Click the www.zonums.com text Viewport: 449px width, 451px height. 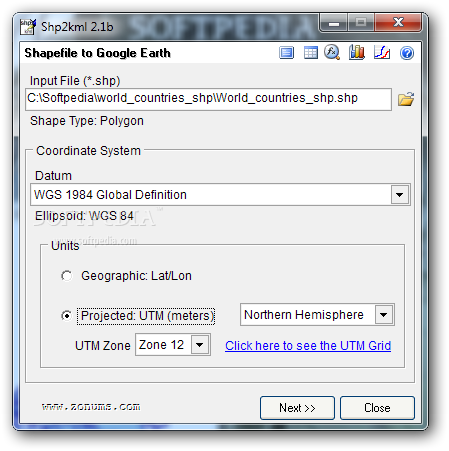click(91, 407)
